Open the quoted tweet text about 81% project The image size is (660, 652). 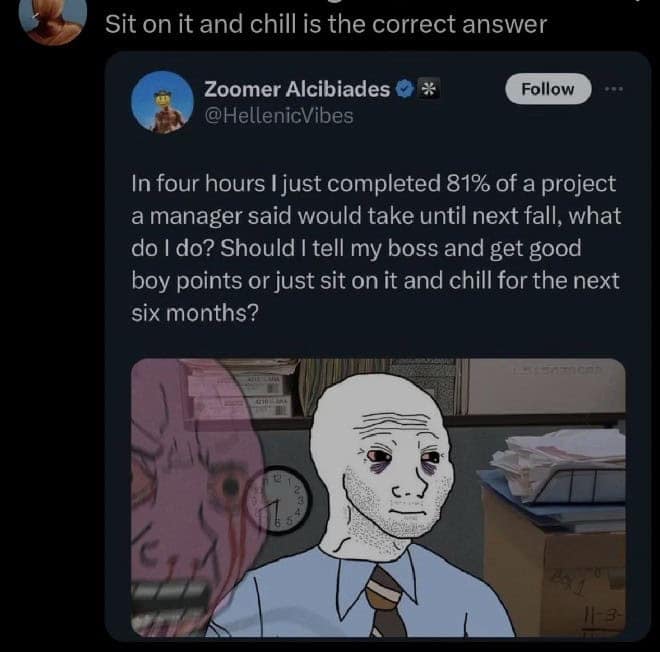pyautogui.click(x=376, y=248)
